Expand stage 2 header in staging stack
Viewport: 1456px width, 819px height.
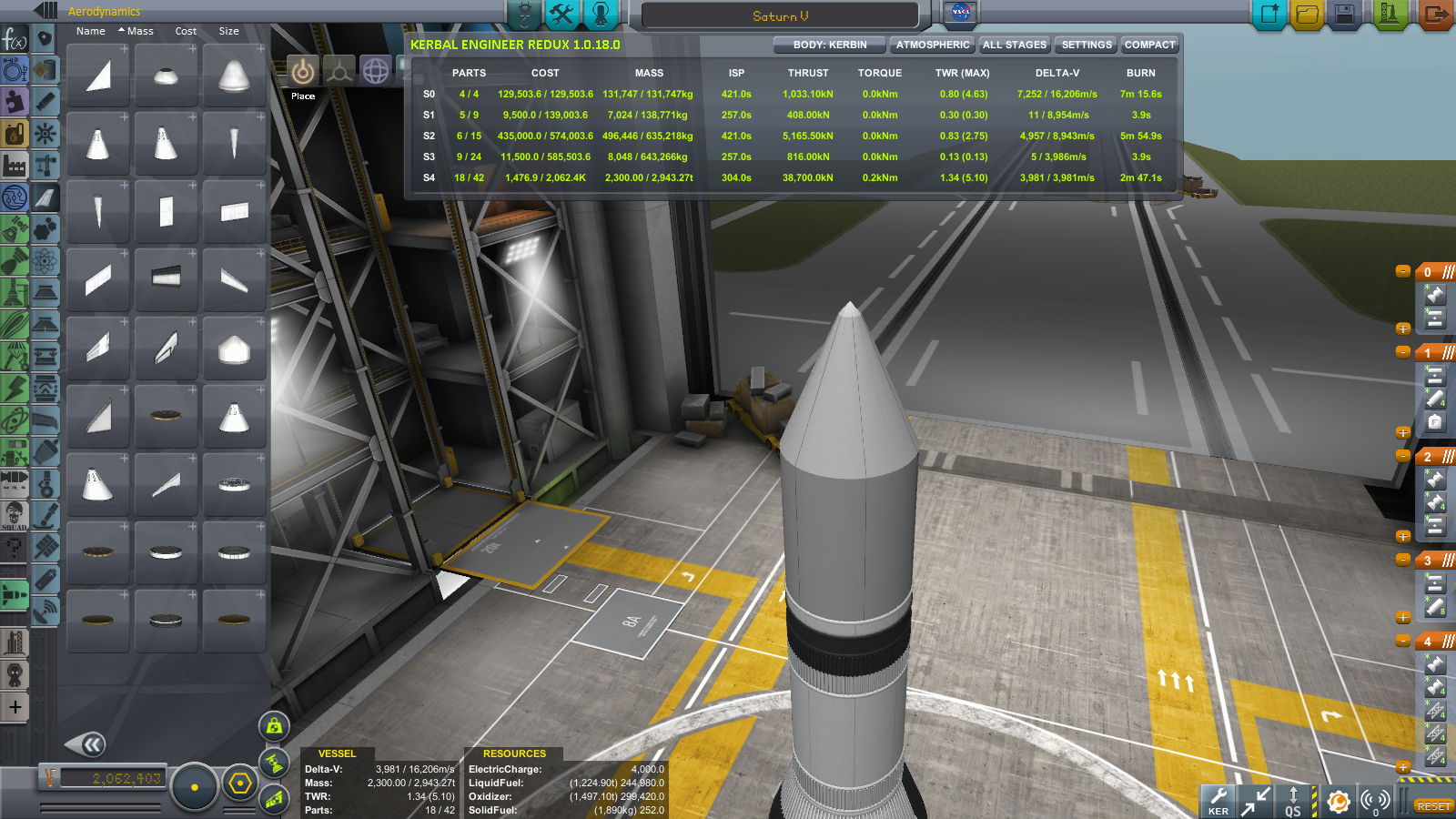click(x=1435, y=457)
